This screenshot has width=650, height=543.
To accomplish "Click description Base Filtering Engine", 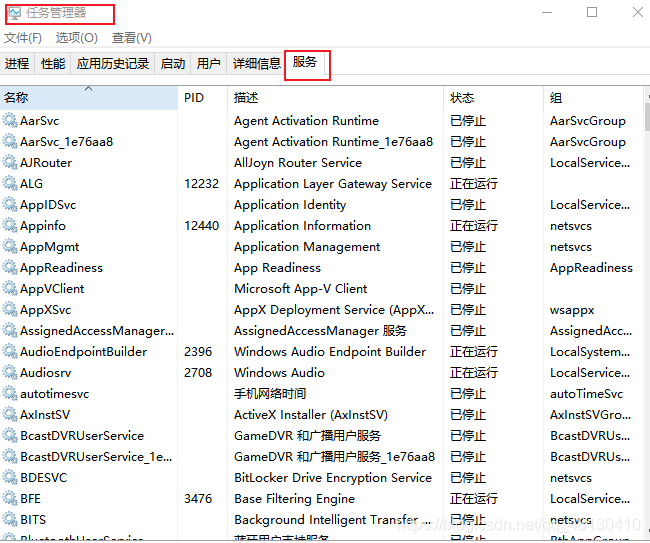I will (294, 499).
